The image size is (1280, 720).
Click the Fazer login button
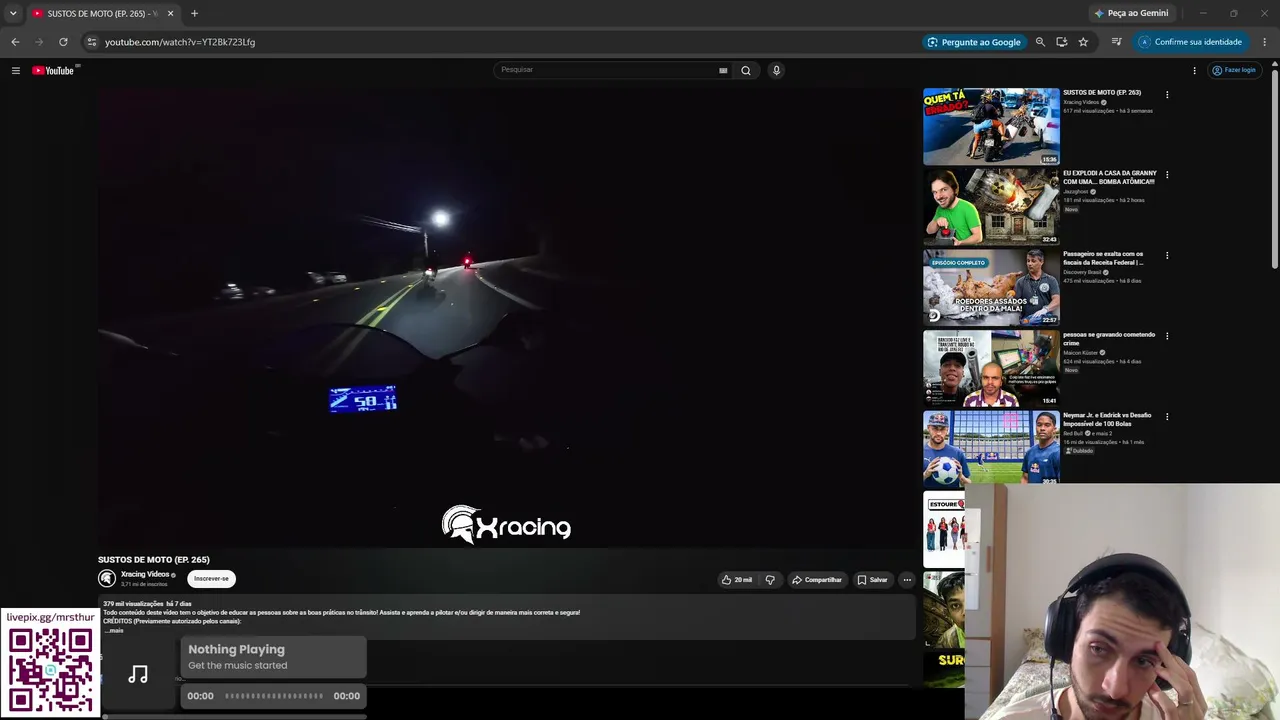(1233, 70)
